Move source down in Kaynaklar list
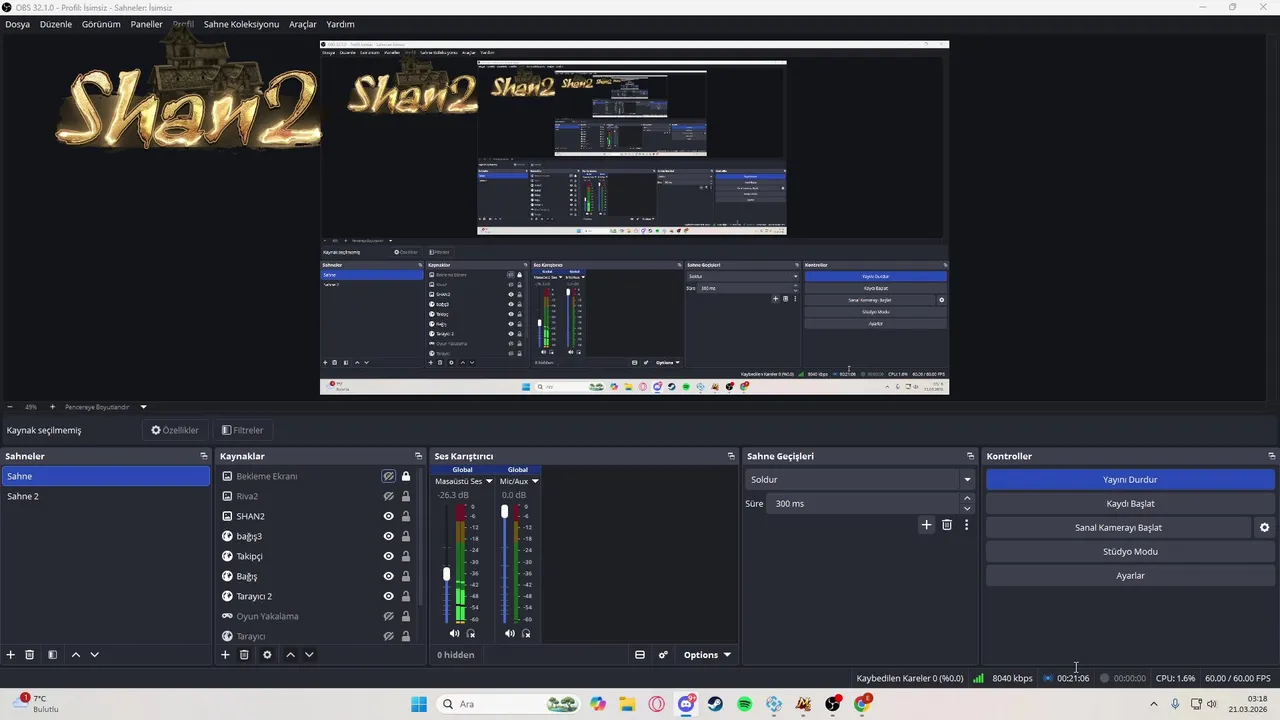Image resolution: width=1280 pixels, height=720 pixels. (309, 655)
